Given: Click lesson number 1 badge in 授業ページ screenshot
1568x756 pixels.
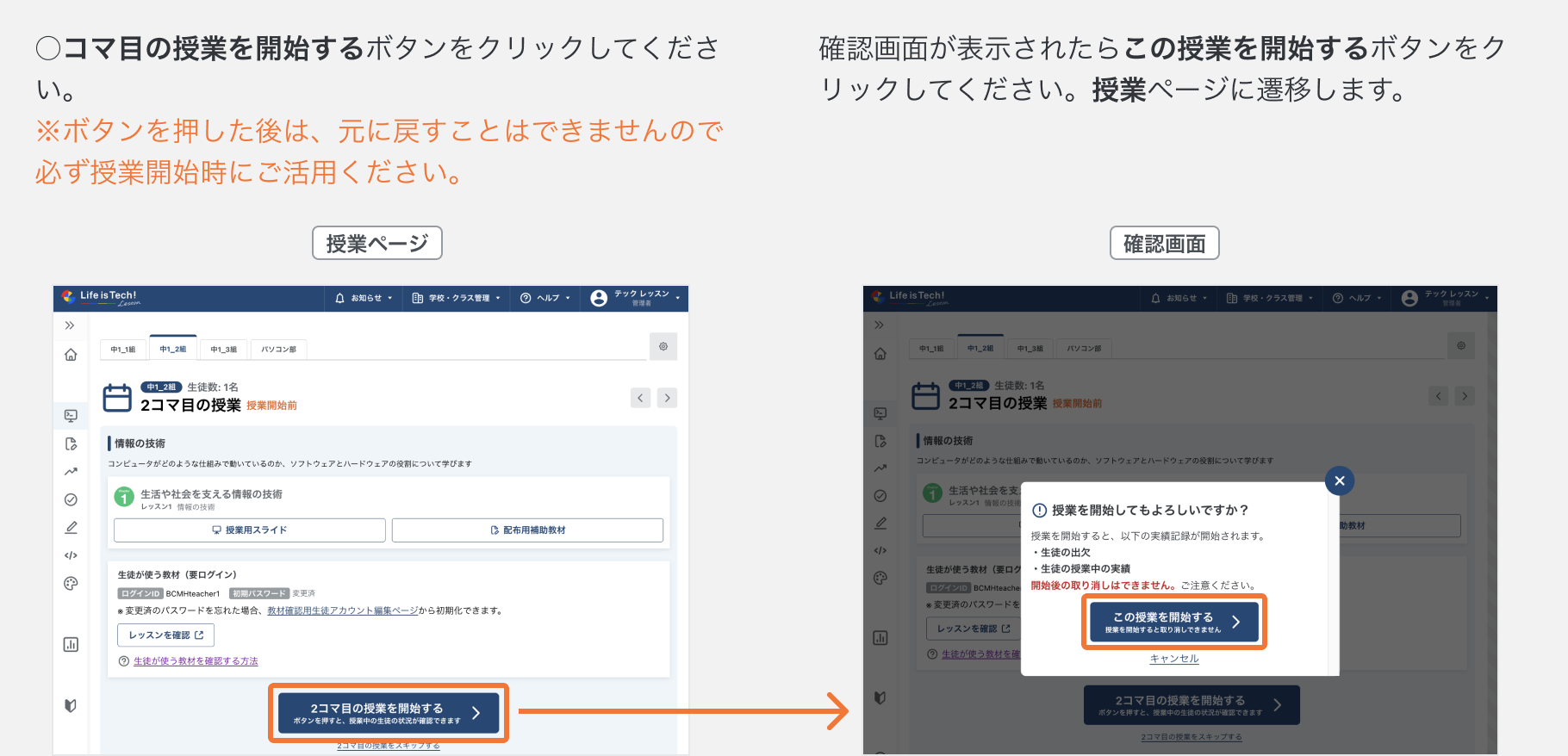Looking at the screenshot, I should [x=124, y=497].
